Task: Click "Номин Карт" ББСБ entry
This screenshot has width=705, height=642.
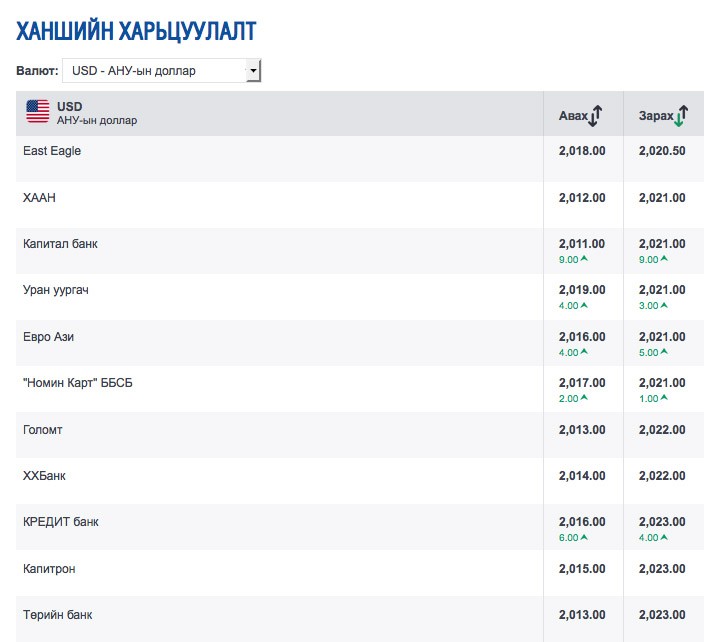Action: 77,383
